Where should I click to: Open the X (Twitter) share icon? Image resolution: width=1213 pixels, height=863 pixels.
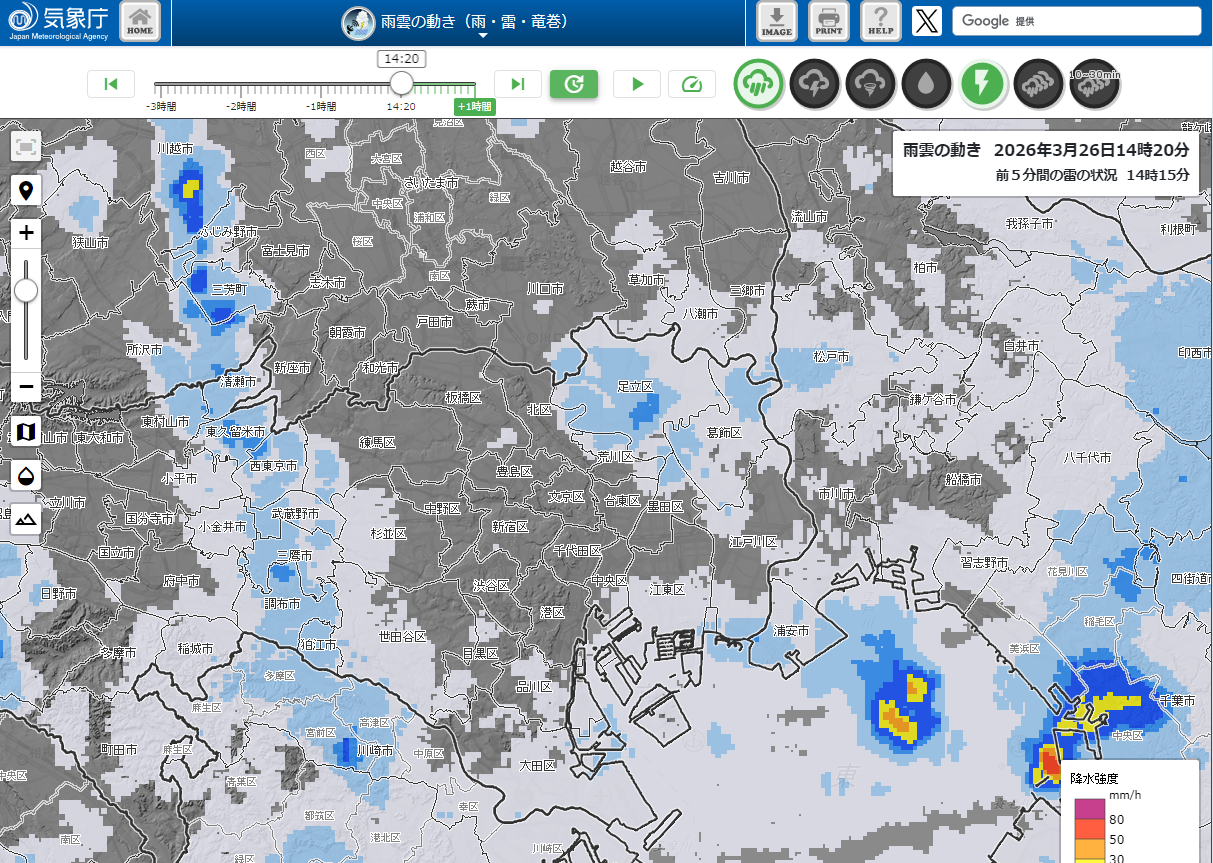(x=927, y=21)
